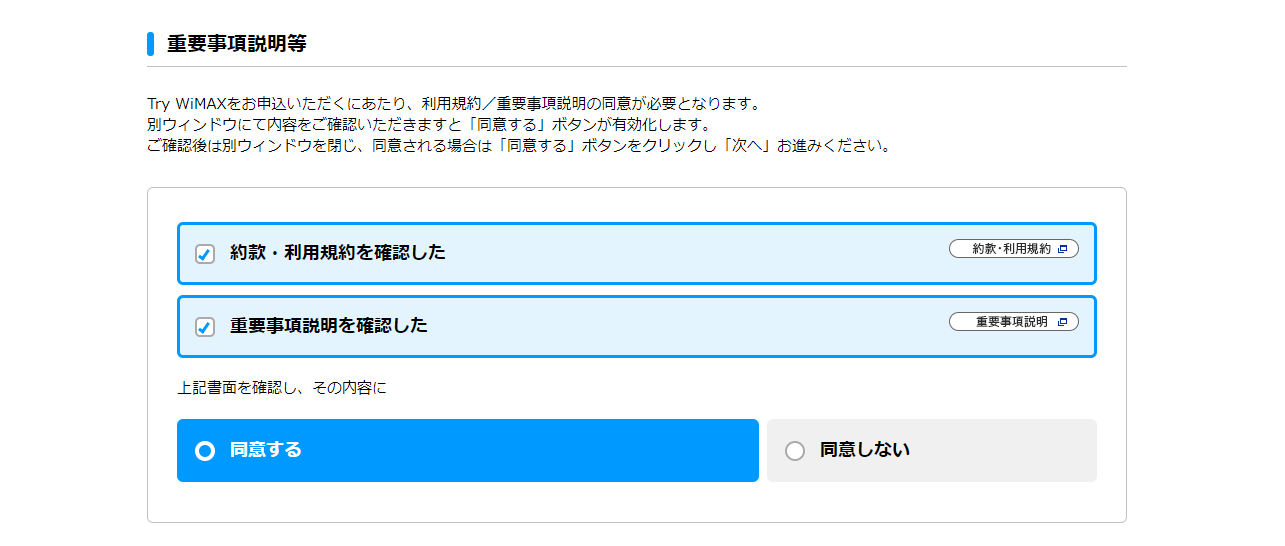Image resolution: width=1285 pixels, height=546 pixels.
Task: Click the 重要事項説明を確認した label text
Action: pyautogui.click(x=329, y=326)
